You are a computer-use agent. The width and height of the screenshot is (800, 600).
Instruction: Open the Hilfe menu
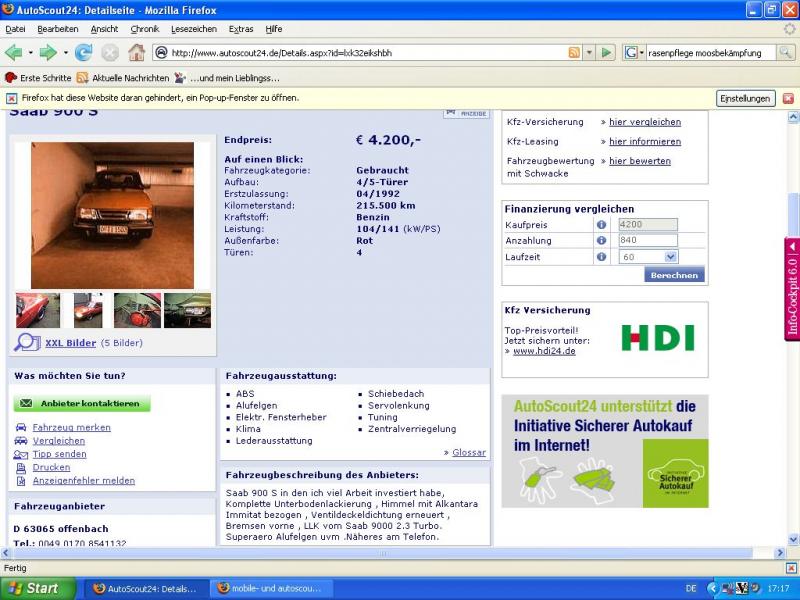(273, 29)
